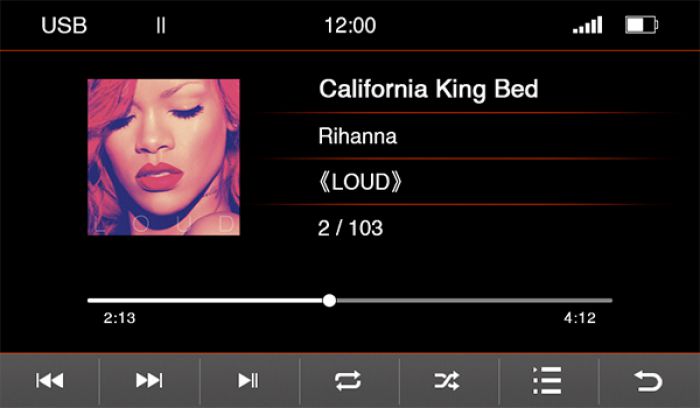Click the 2 / 103 track counter
The height and width of the screenshot is (408, 700).
coord(350,228)
